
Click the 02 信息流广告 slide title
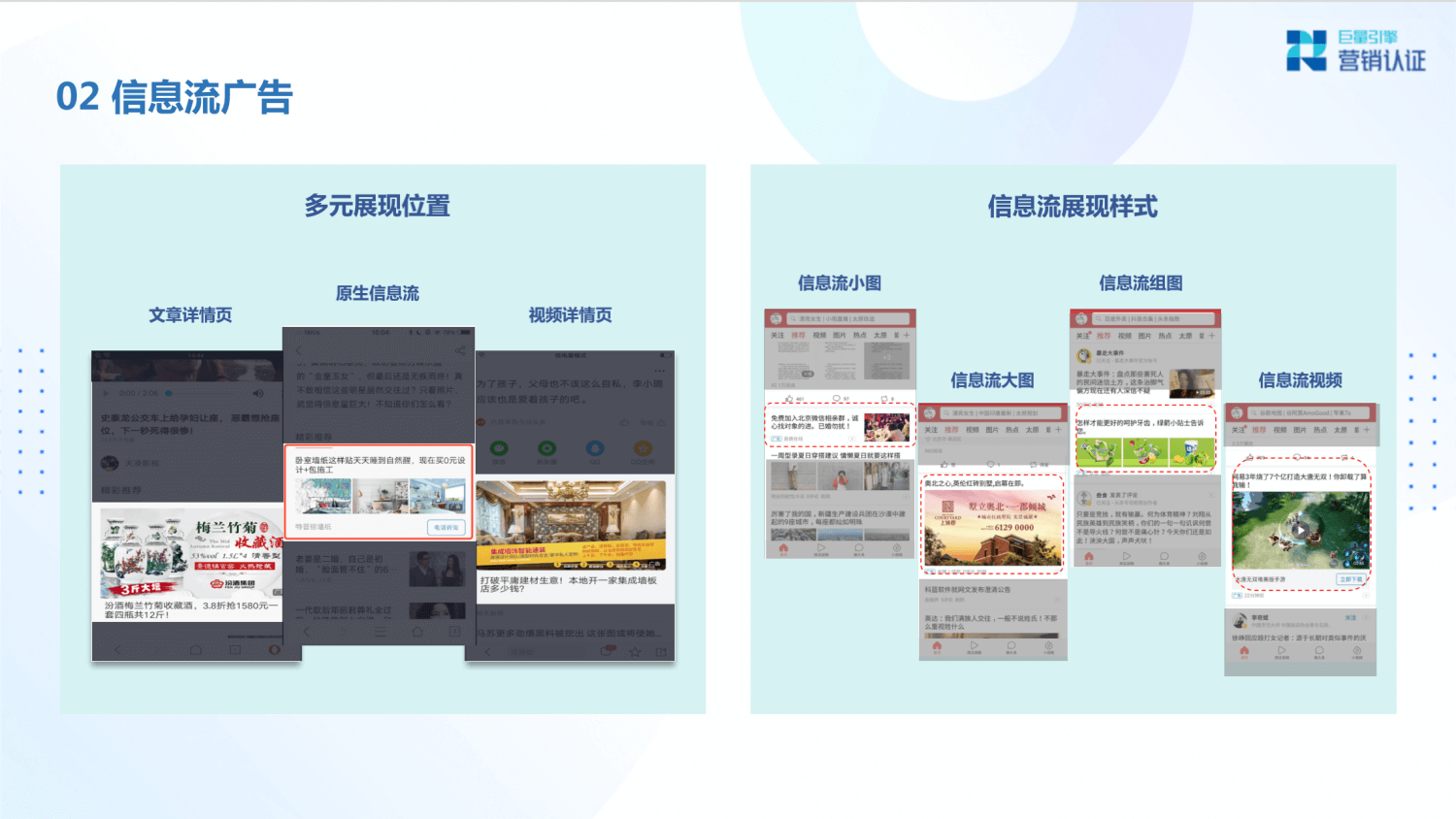tap(175, 97)
